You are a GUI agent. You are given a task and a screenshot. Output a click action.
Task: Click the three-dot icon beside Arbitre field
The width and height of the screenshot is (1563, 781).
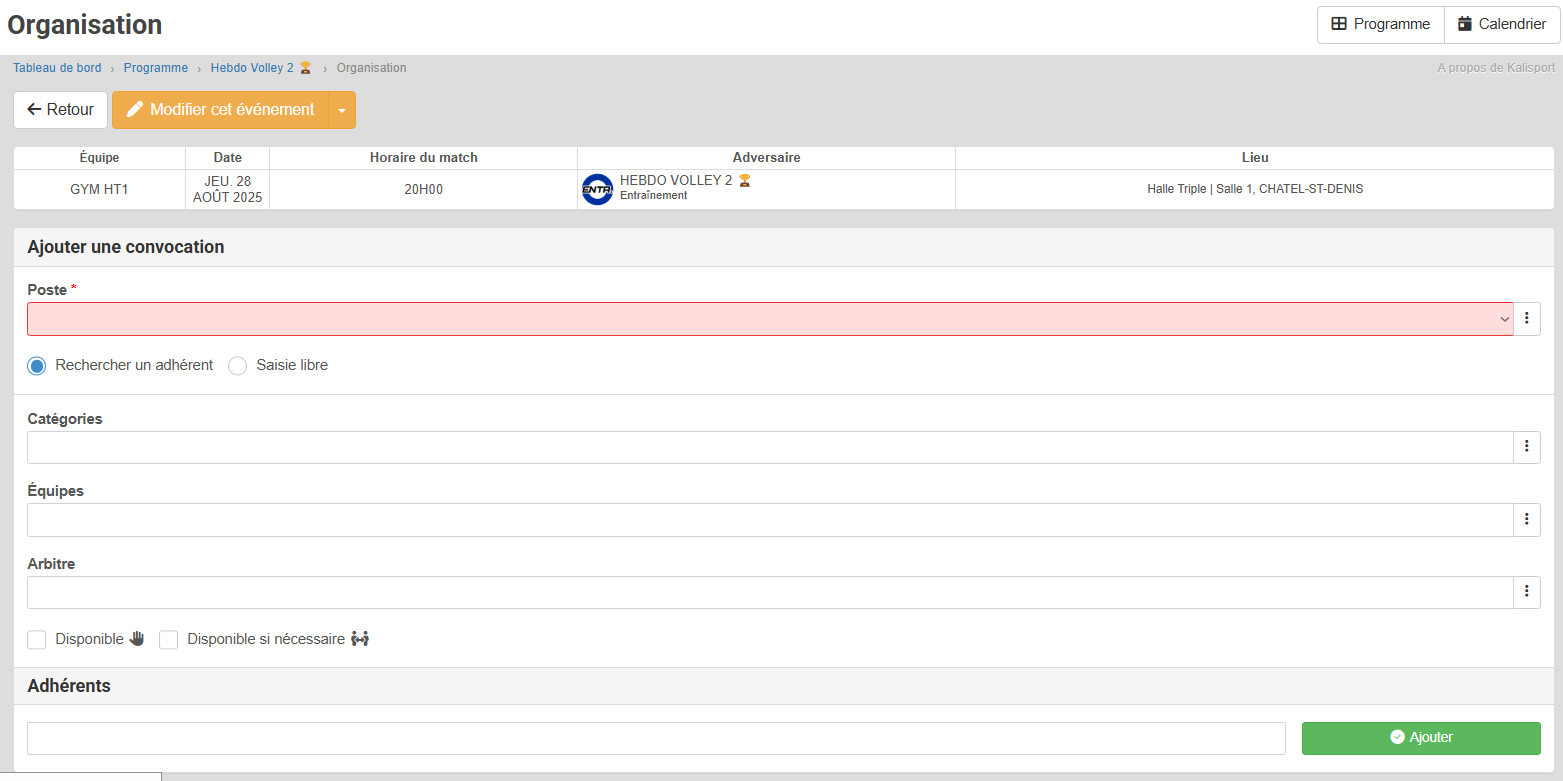pos(1526,592)
